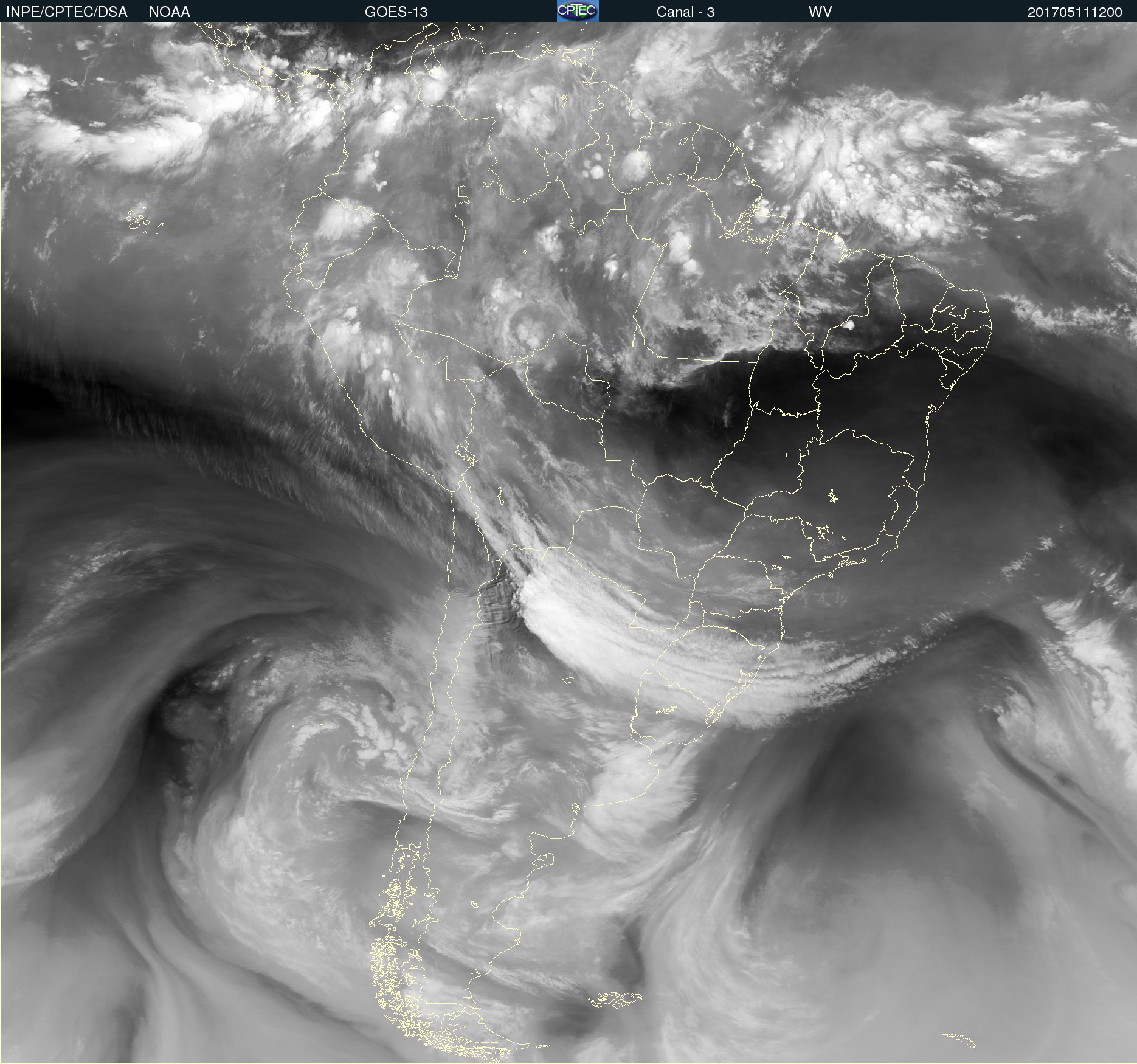
Task: Click the CPTEC logo in header
Action: pyautogui.click(x=578, y=11)
